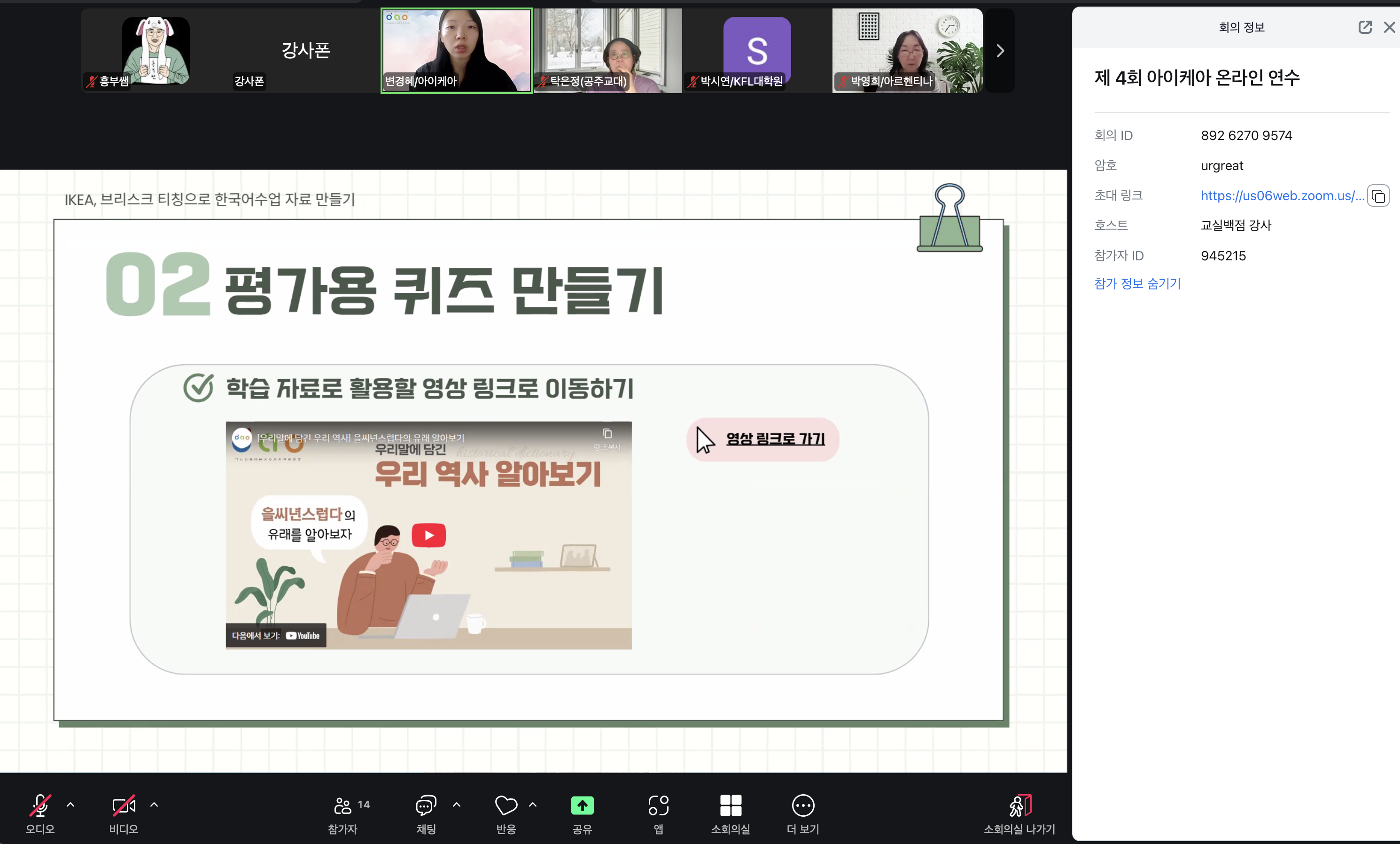Open the Participants panel icon
Screen dimensions: 1400x844
[342, 805]
